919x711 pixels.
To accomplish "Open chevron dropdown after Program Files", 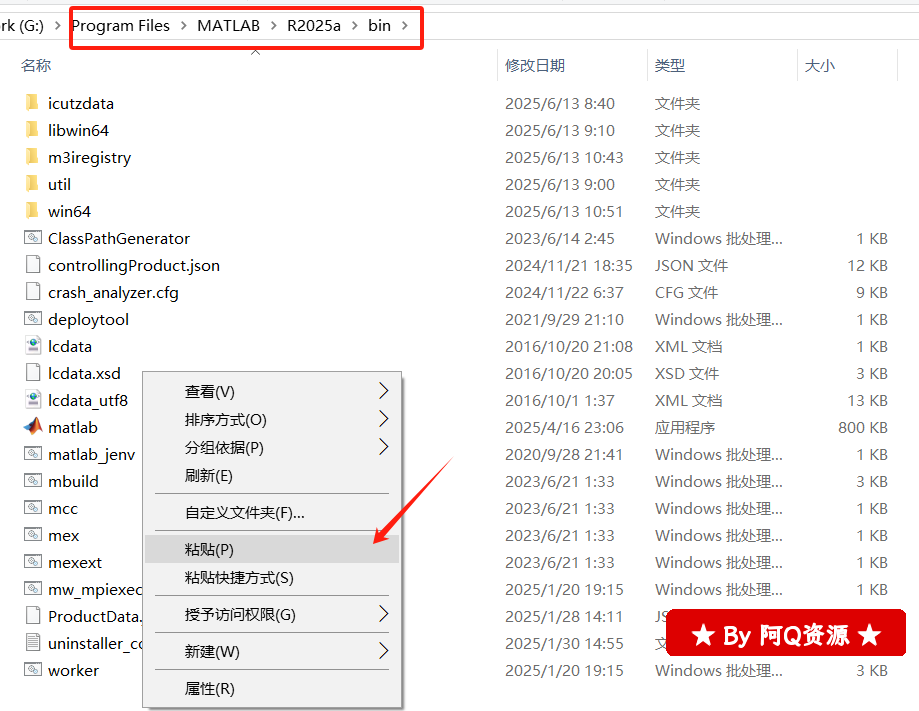I will tap(183, 26).
